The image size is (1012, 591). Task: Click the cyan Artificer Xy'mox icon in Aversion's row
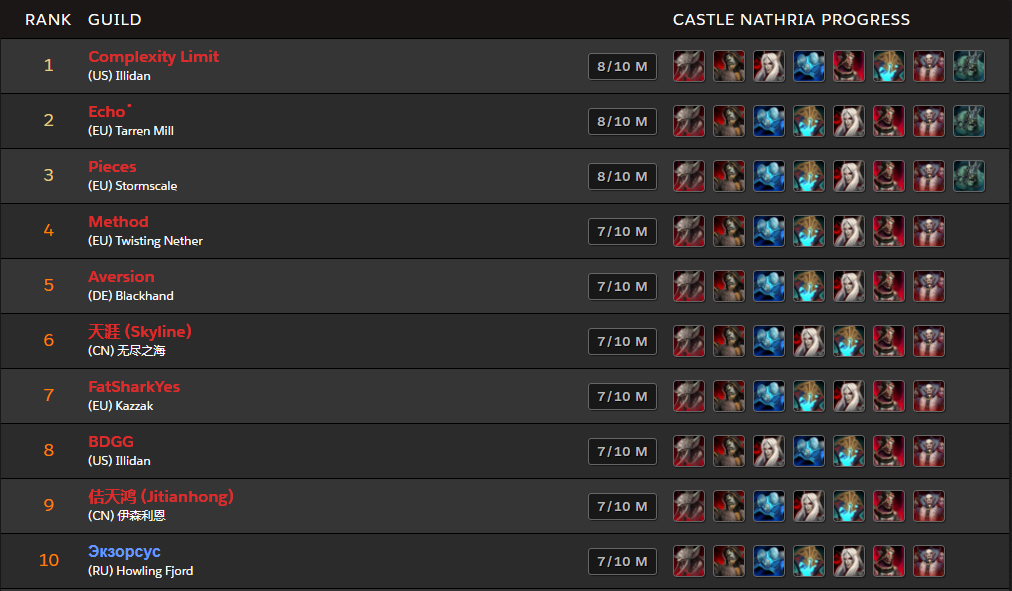tap(809, 286)
